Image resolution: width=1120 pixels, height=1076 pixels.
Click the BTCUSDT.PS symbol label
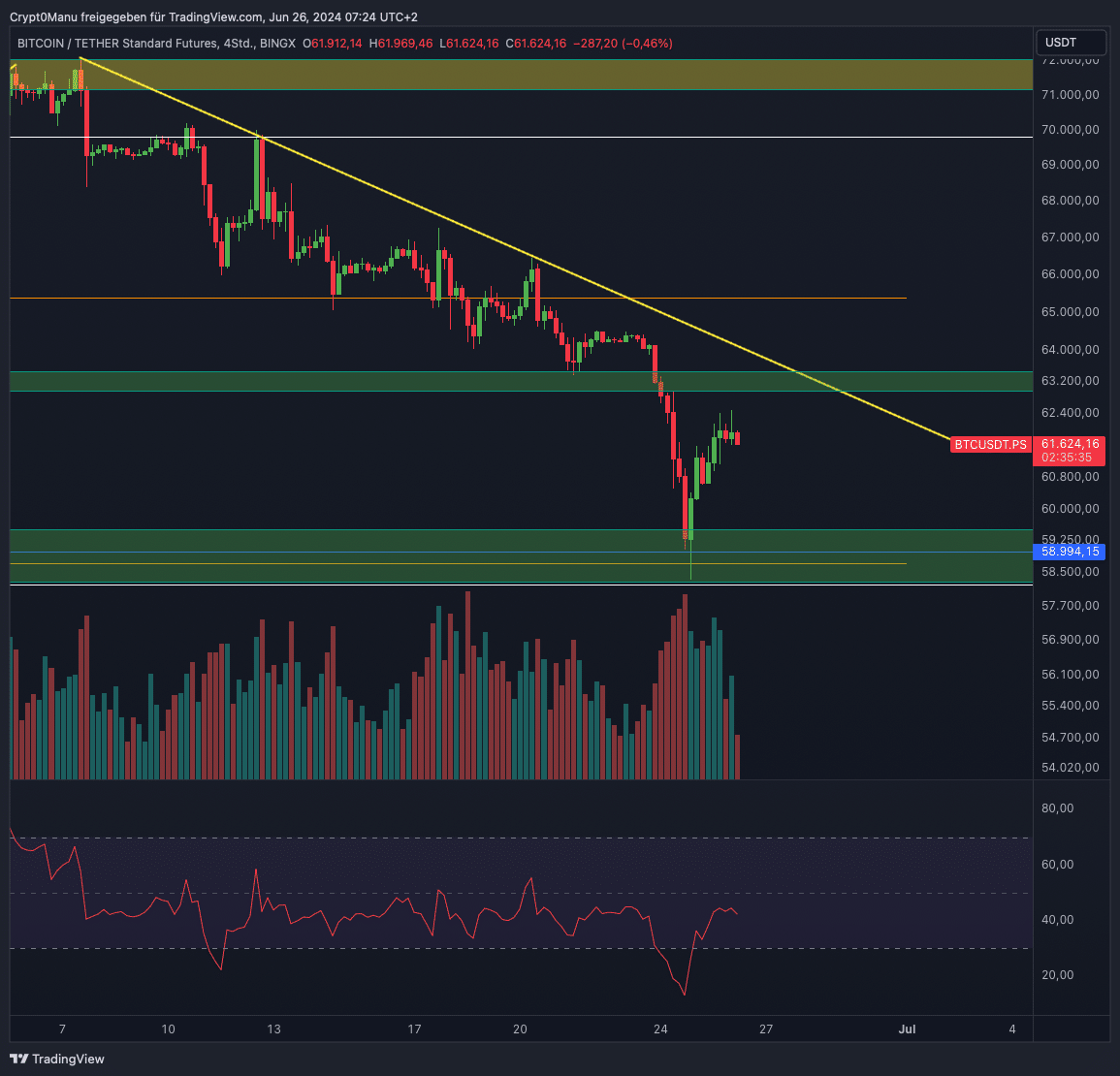pyautogui.click(x=989, y=445)
